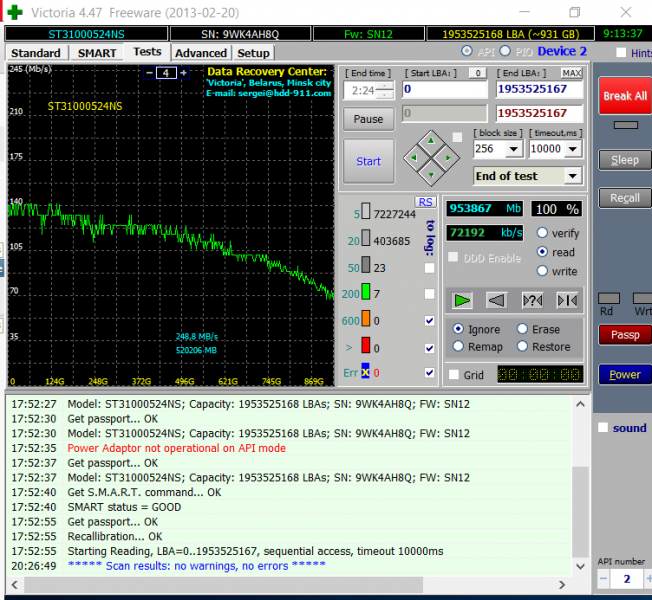Image resolution: width=652 pixels, height=600 pixels.
Task: Select the reverse scan direction icon
Action: pos(496,300)
